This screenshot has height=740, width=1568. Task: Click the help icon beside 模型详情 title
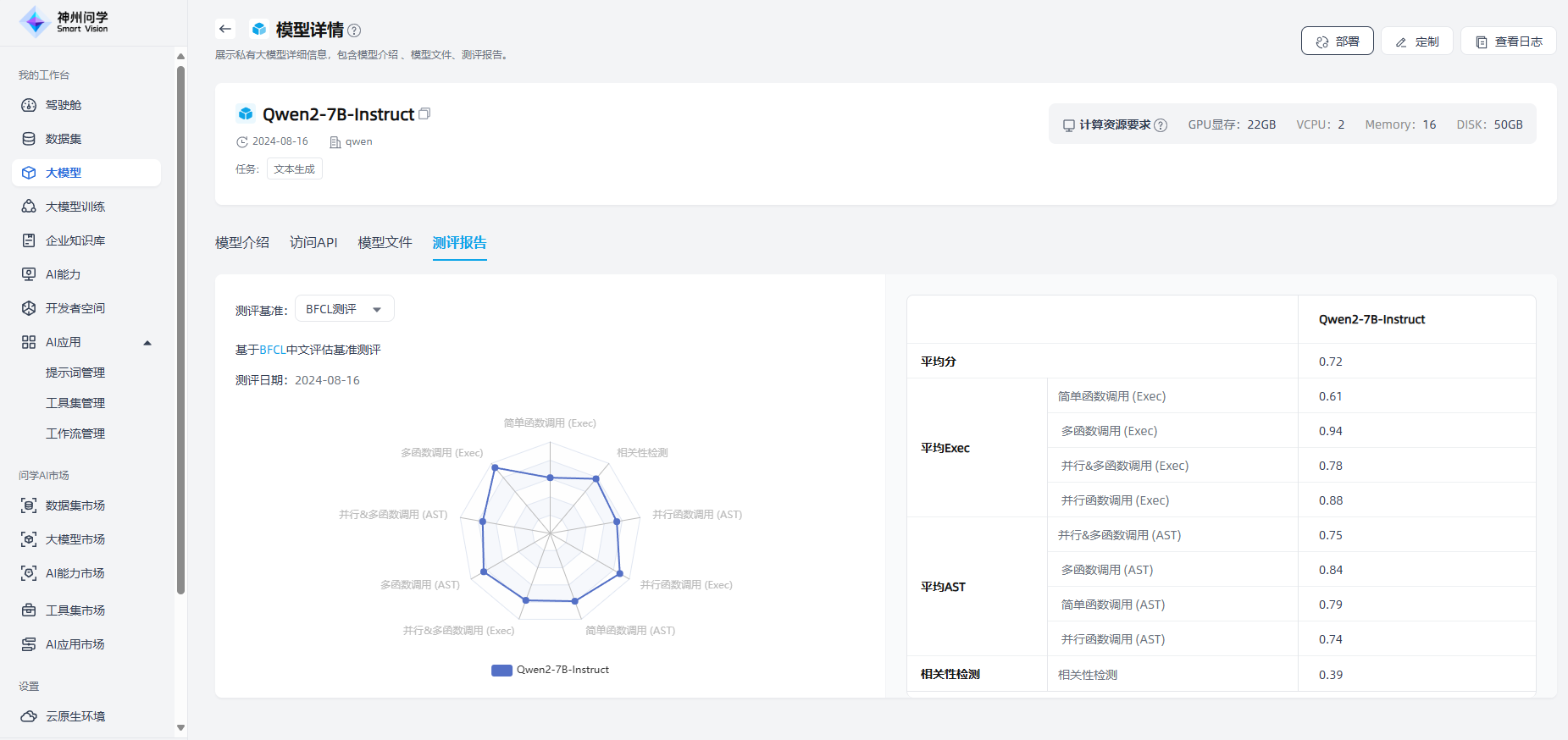pos(354,30)
